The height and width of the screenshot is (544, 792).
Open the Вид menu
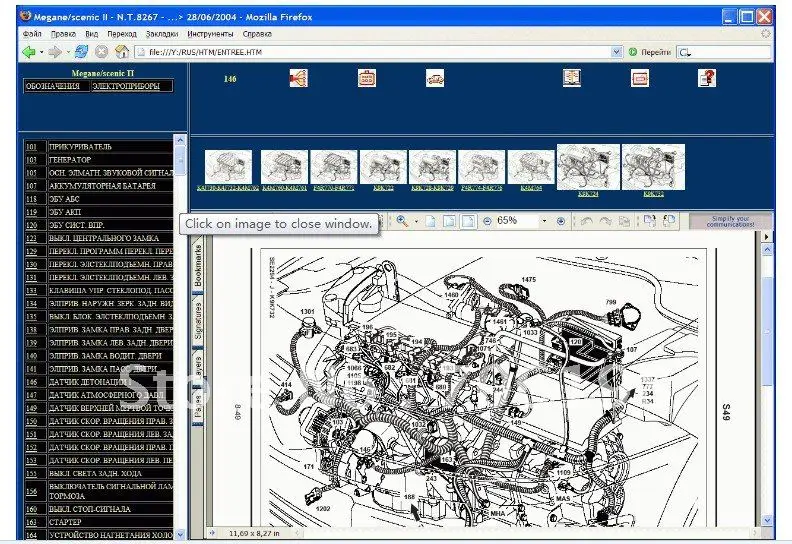[x=91, y=34]
